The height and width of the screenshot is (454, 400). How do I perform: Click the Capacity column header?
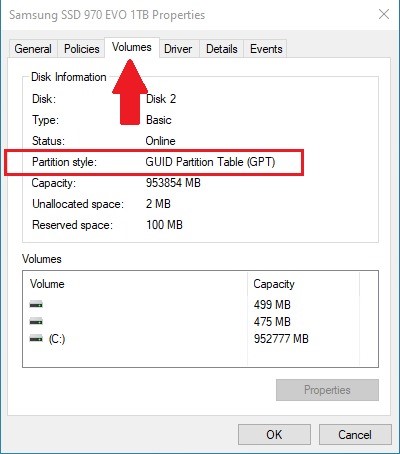pyautogui.click(x=274, y=284)
